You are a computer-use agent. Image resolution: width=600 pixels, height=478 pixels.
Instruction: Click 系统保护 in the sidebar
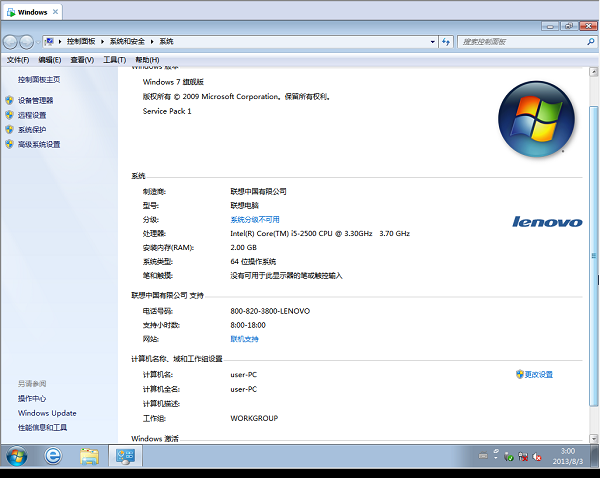(32, 129)
